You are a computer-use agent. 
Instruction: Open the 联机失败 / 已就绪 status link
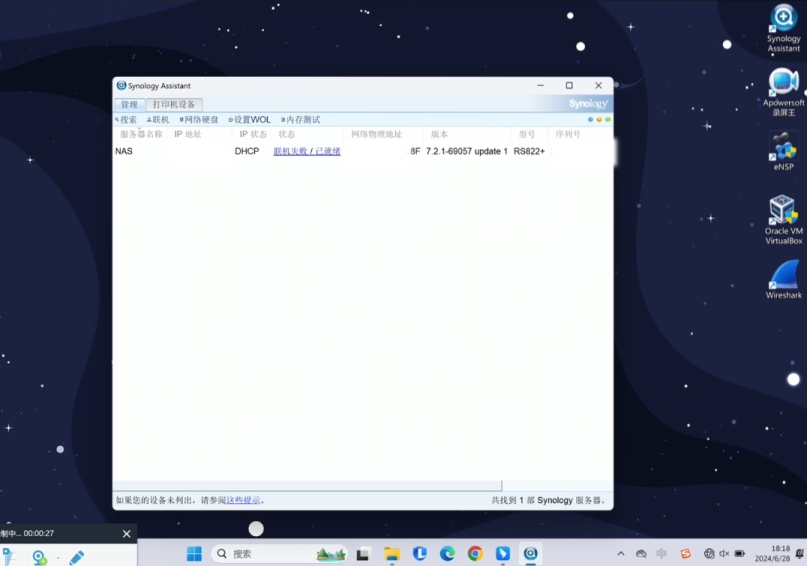coord(307,151)
